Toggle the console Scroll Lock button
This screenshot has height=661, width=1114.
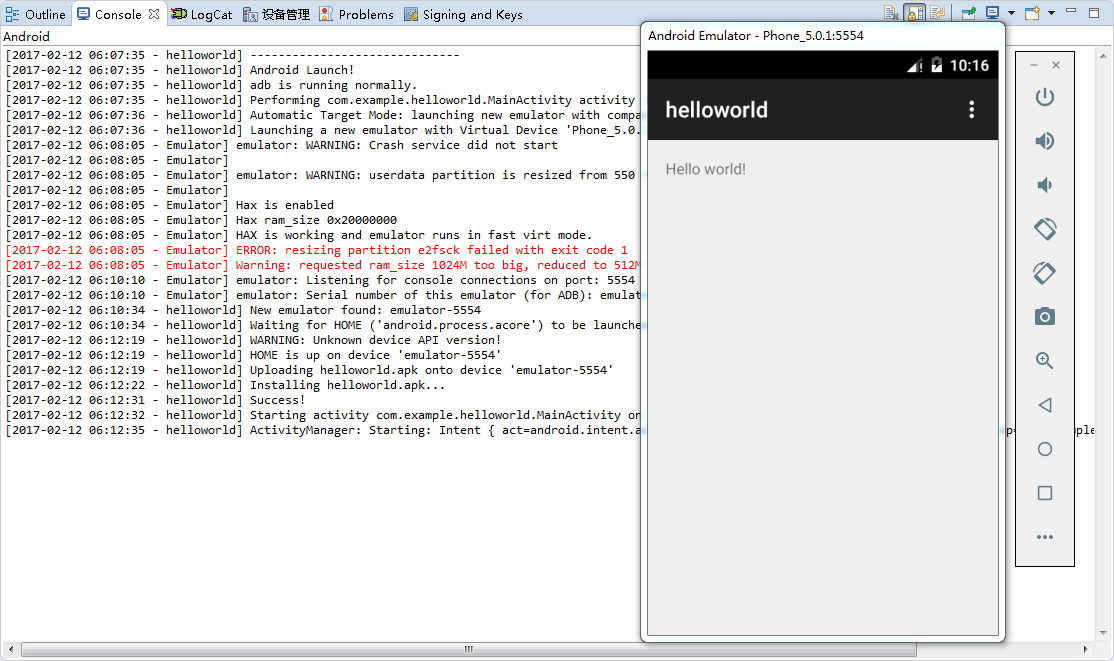click(915, 13)
